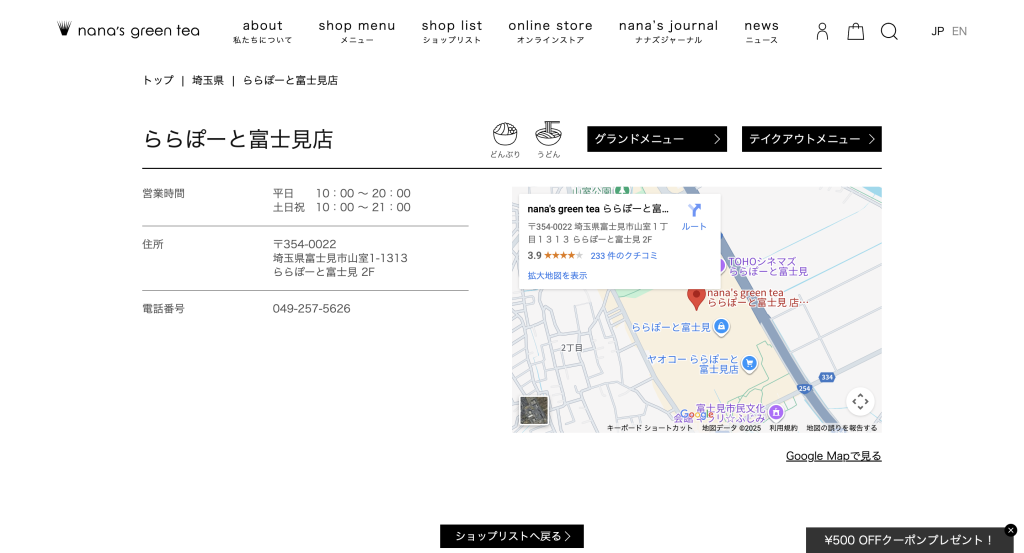Go to the online store
Screen dimensions: 1024x553
pos(551,31)
